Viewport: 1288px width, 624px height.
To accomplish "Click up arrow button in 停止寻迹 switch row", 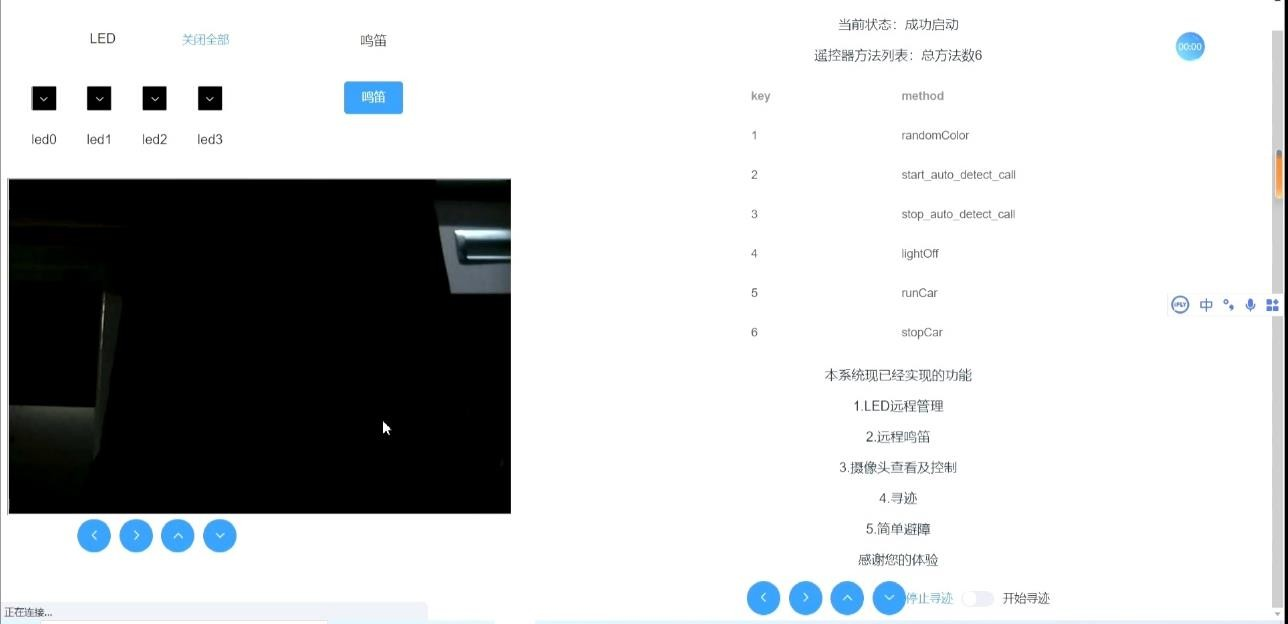I will point(848,598).
